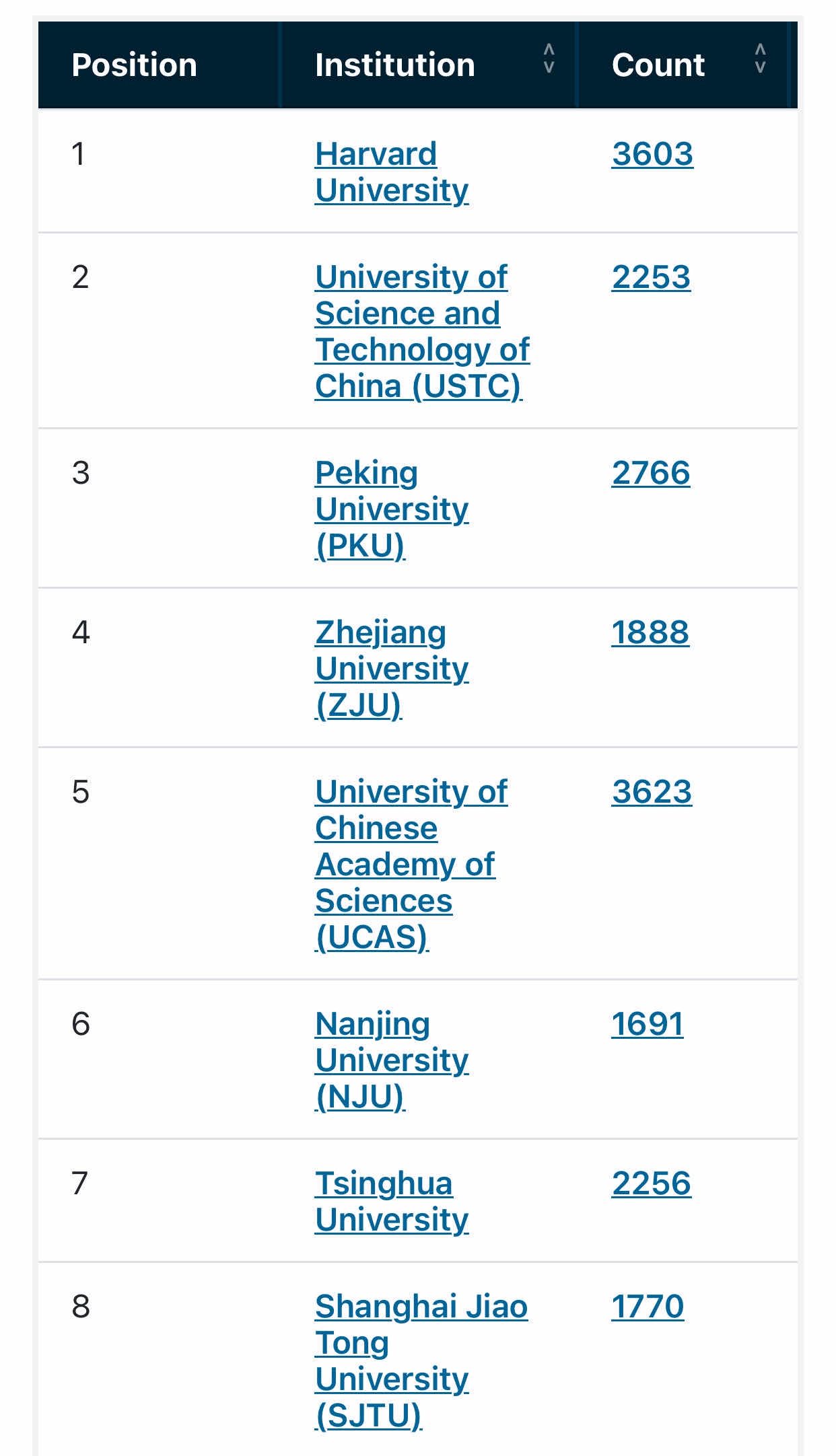
Task: Open Harvard's count 3603 link
Action: coord(652,154)
